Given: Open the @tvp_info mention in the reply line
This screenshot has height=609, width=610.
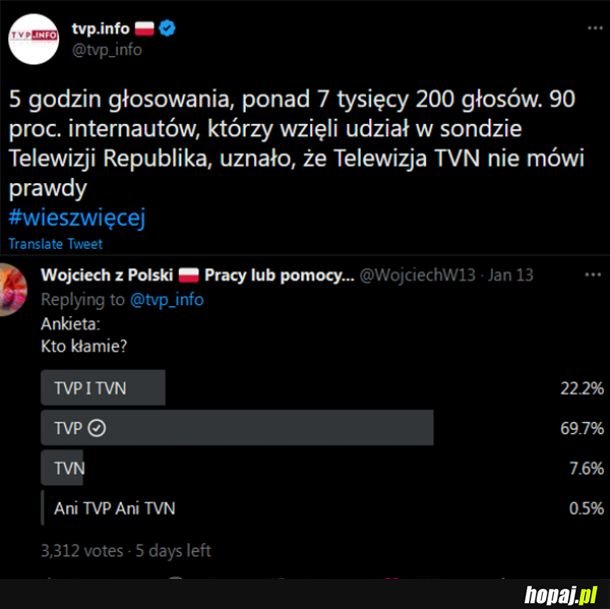Looking at the screenshot, I should [x=167, y=299].
